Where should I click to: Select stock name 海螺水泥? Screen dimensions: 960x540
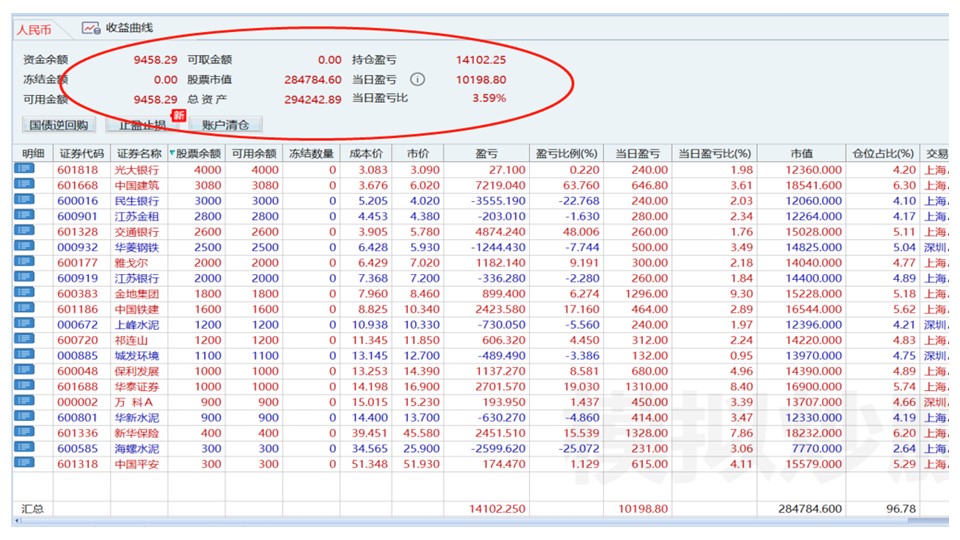click(137, 448)
